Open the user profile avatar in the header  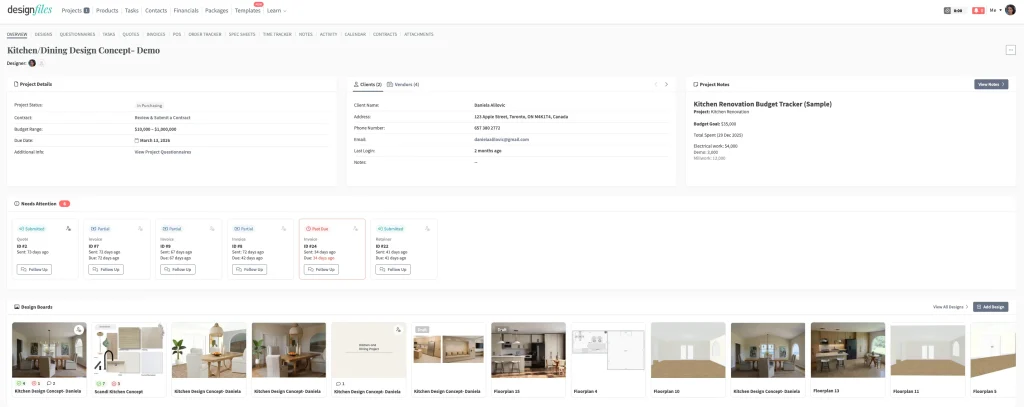point(1010,10)
